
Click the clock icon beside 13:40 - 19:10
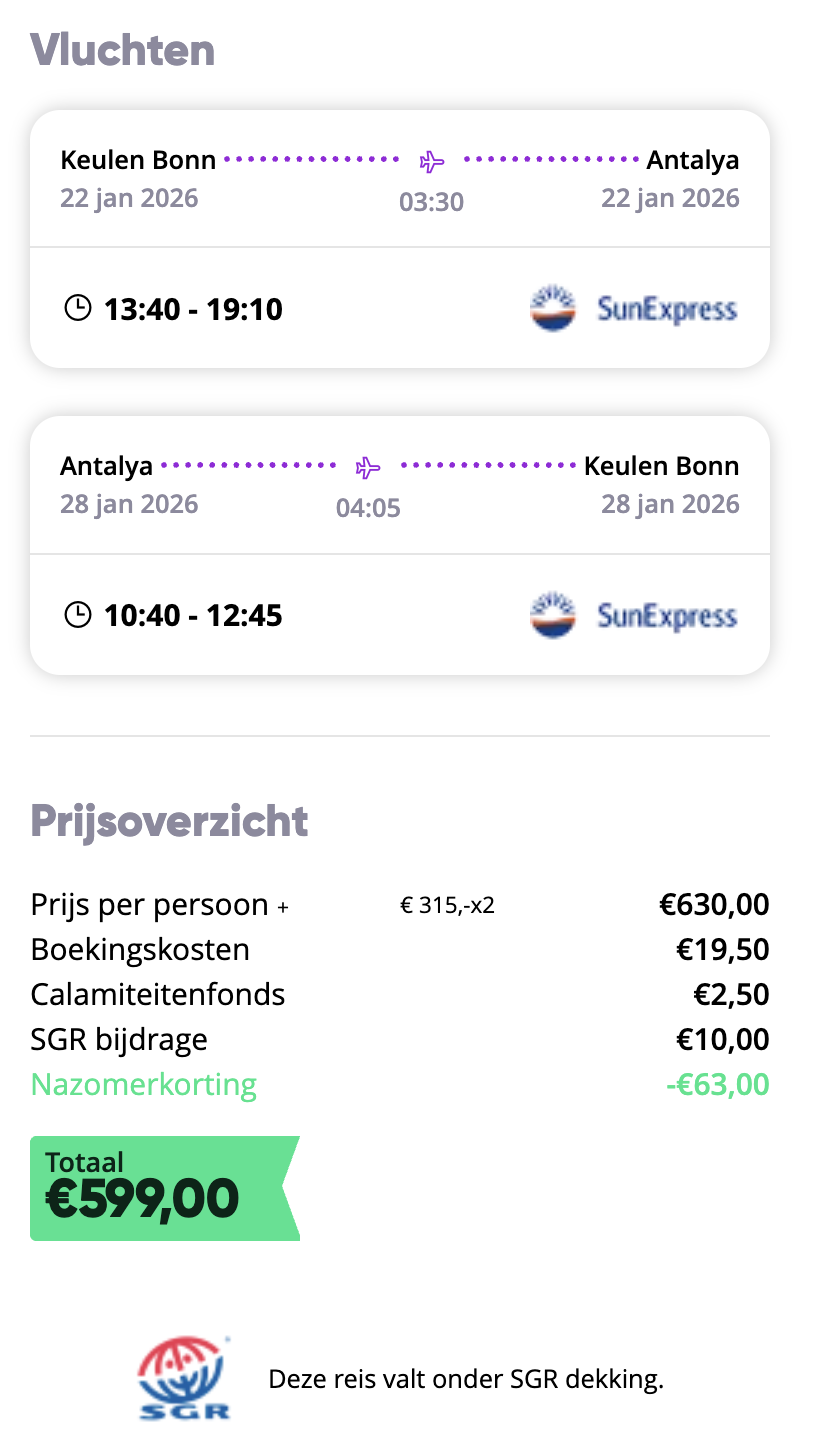click(x=77, y=308)
